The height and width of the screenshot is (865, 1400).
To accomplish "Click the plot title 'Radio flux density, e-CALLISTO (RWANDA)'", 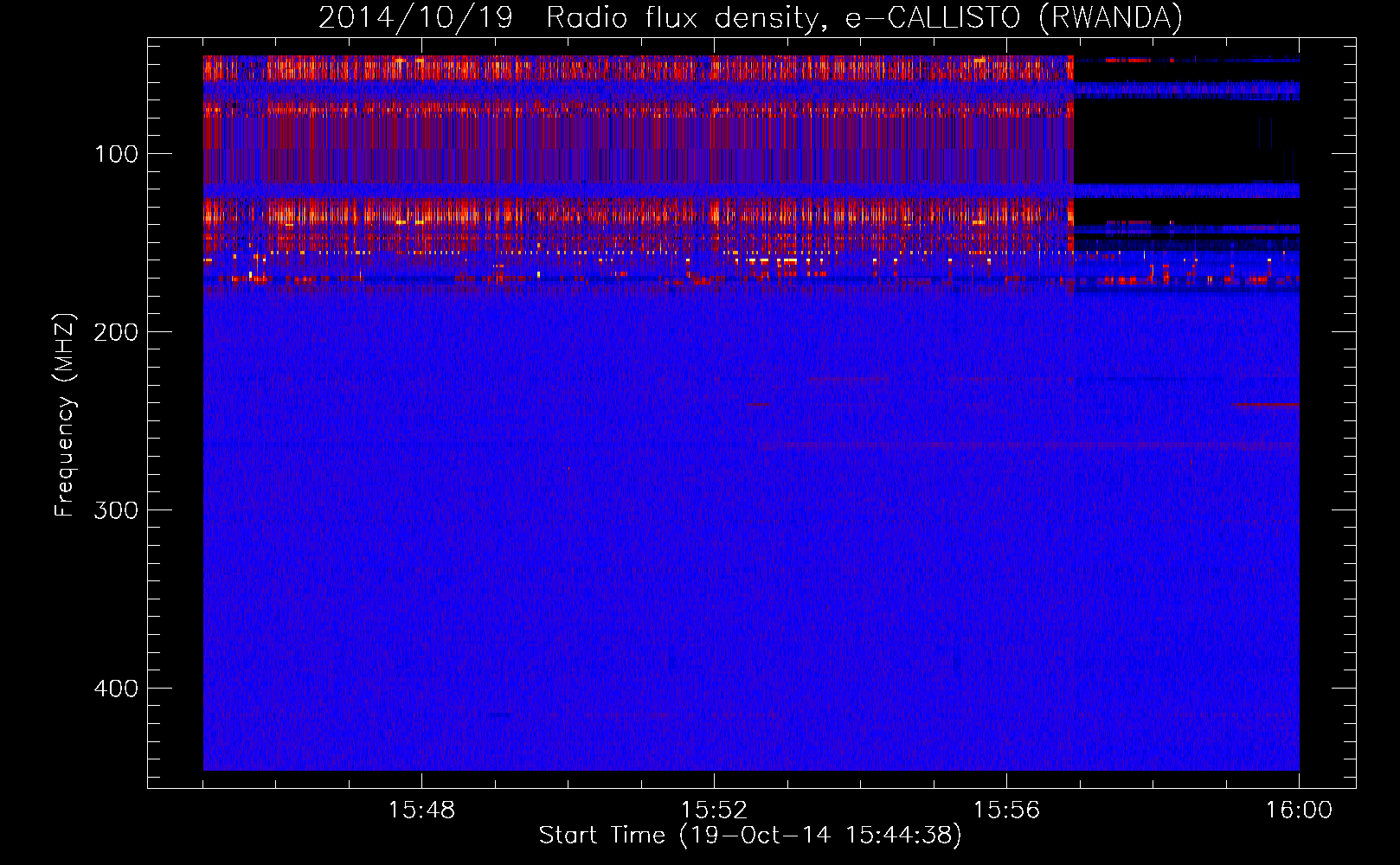I will (x=864, y=18).
